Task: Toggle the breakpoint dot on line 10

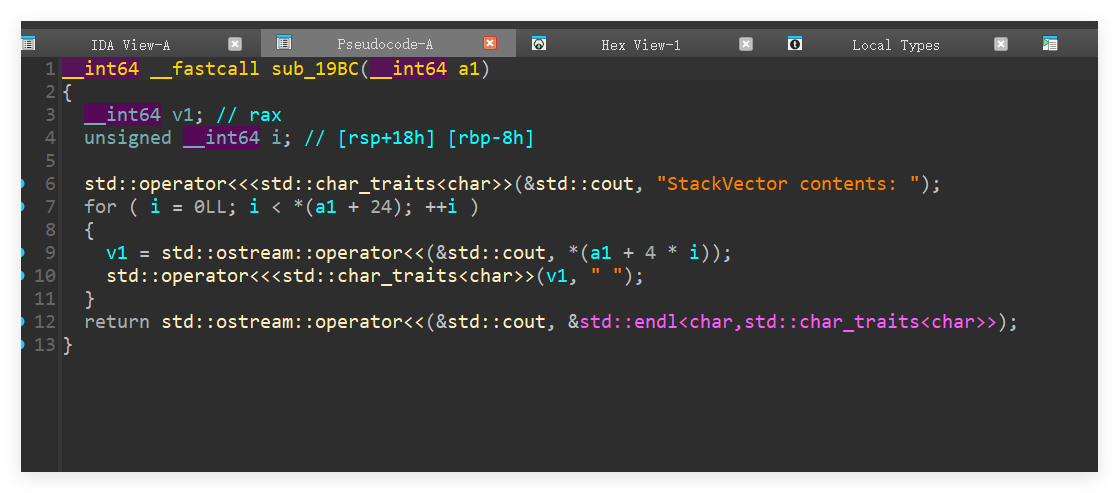Action: (x=22, y=275)
